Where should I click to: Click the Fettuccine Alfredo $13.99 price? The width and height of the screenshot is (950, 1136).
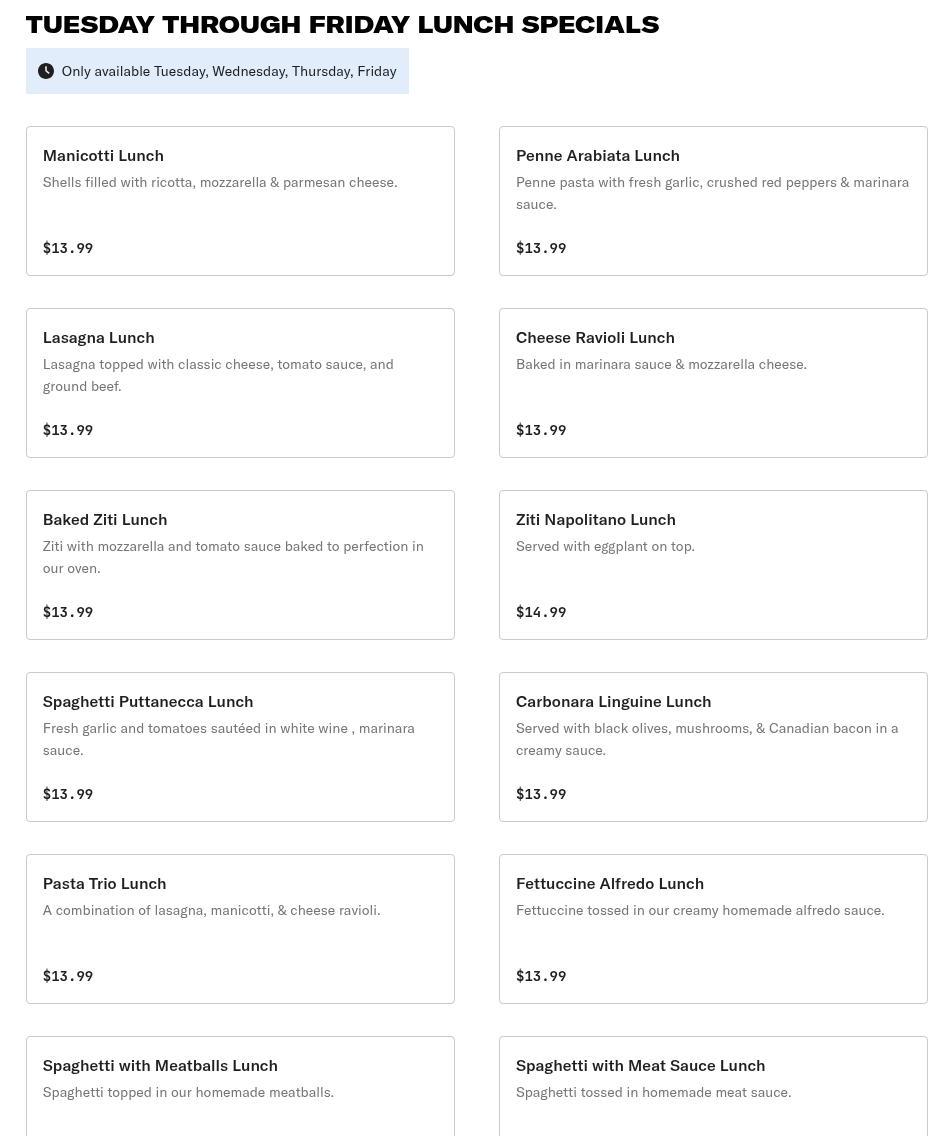coord(541,976)
